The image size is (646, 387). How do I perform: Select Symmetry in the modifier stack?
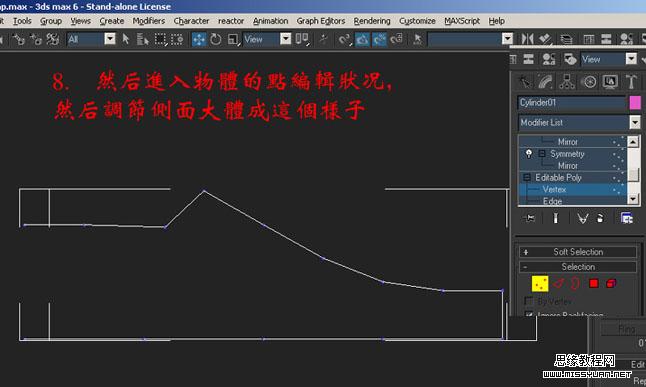pos(567,154)
